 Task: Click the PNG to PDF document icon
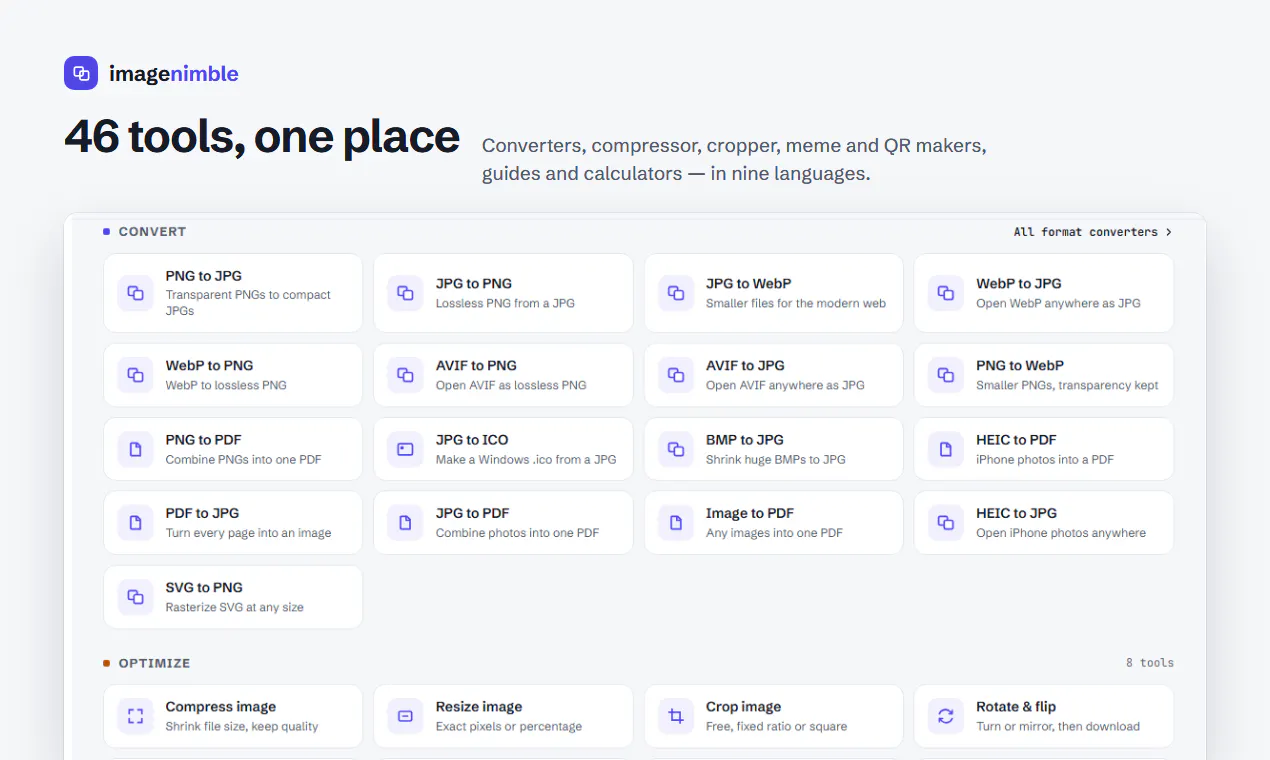pyautogui.click(x=135, y=449)
